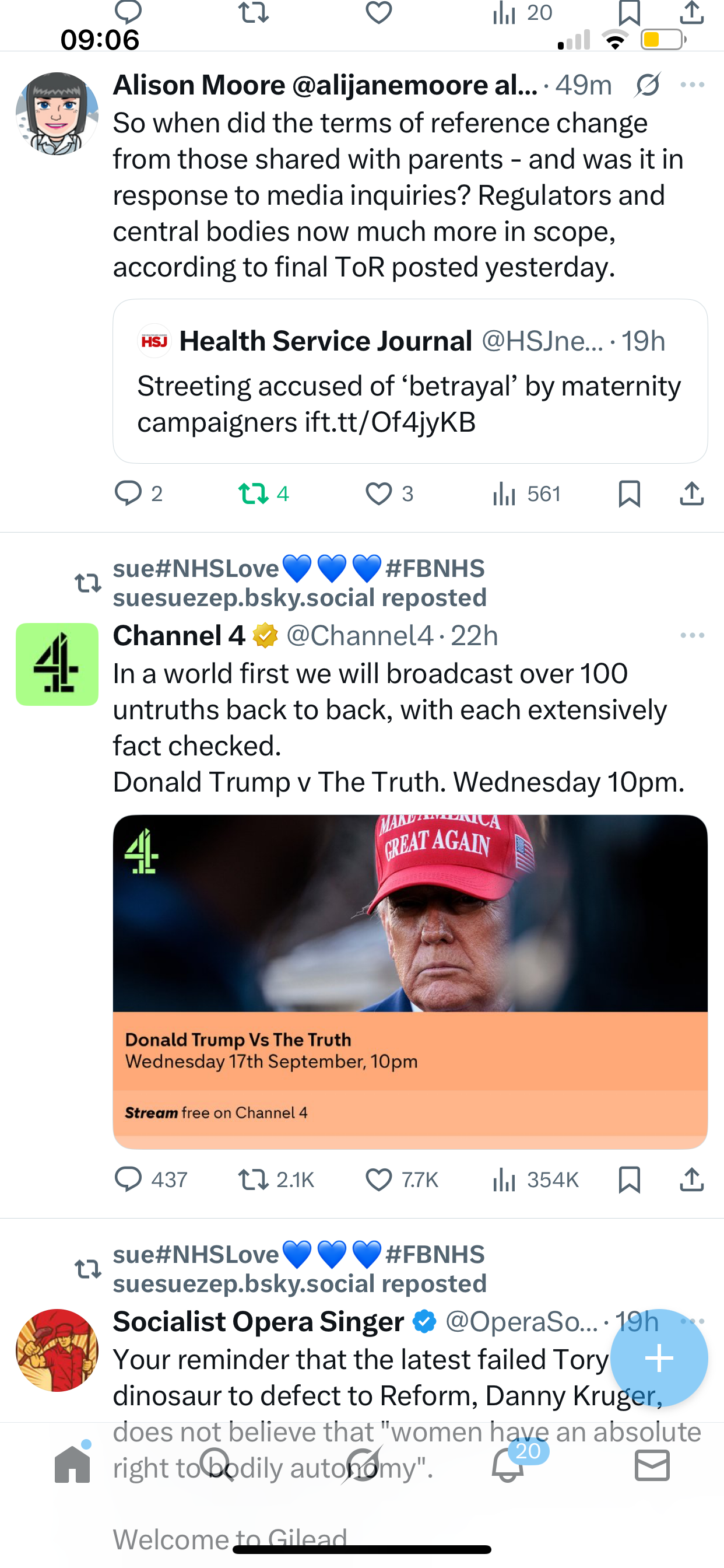Share Alison Moore's post

[x=692, y=493]
